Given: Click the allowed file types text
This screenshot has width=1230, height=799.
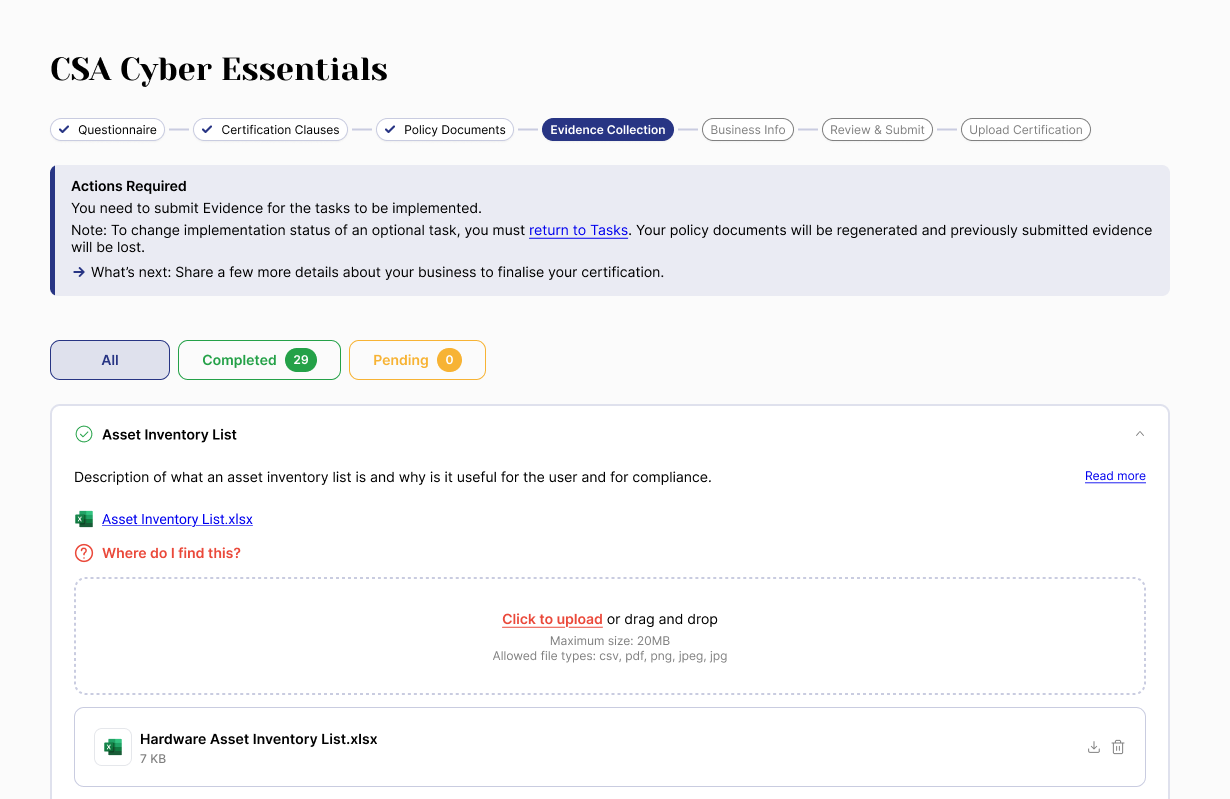Looking at the screenshot, I should pos(610,656).
